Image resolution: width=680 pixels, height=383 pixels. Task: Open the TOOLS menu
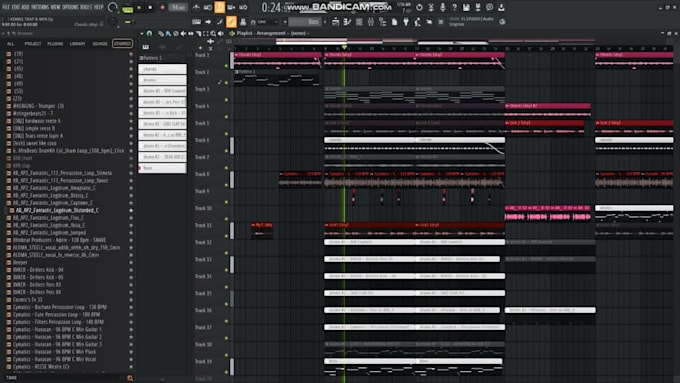coord(85,7)
